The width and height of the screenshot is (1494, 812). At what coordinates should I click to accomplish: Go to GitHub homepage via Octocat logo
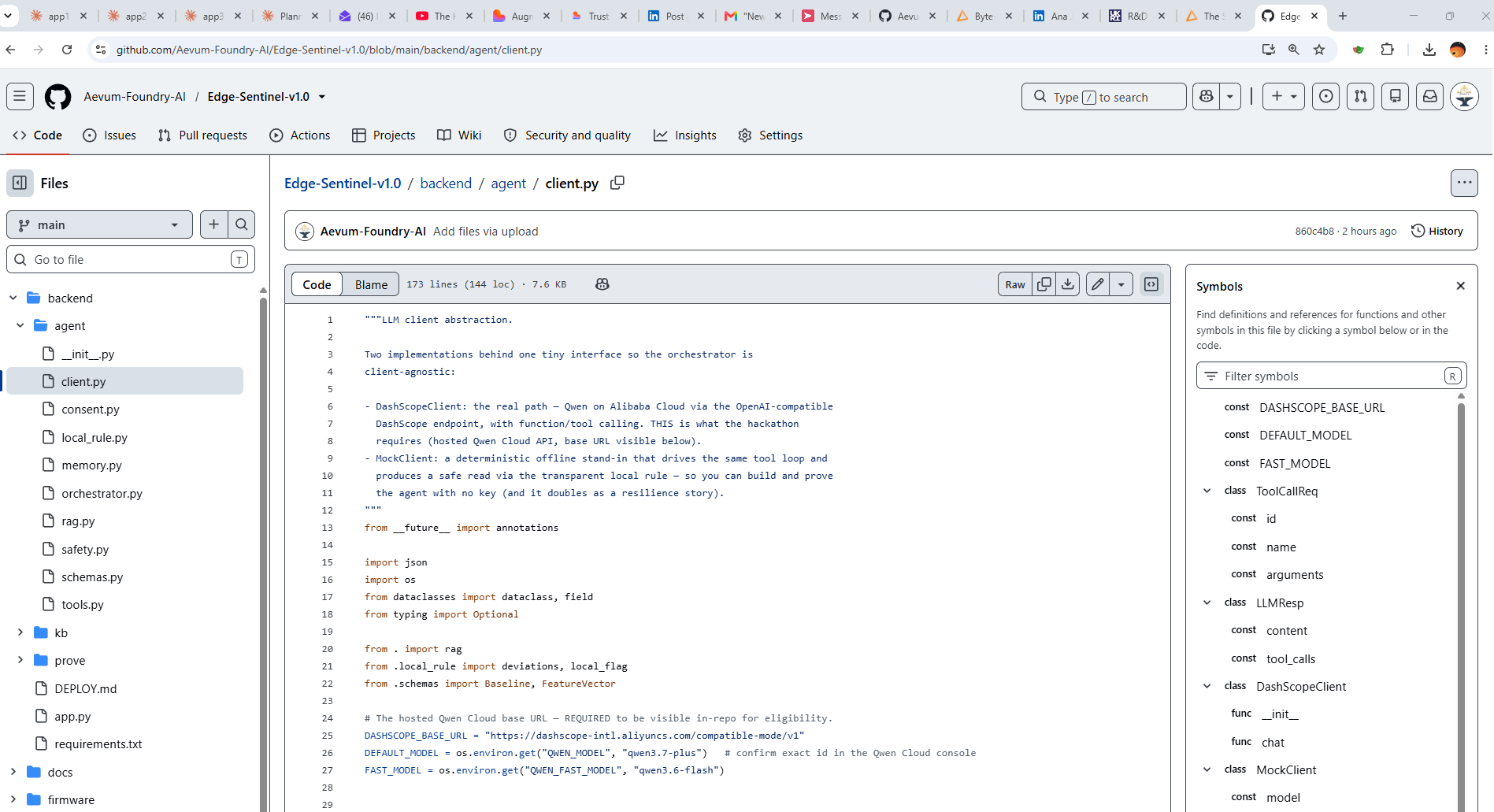click(57, 96)
